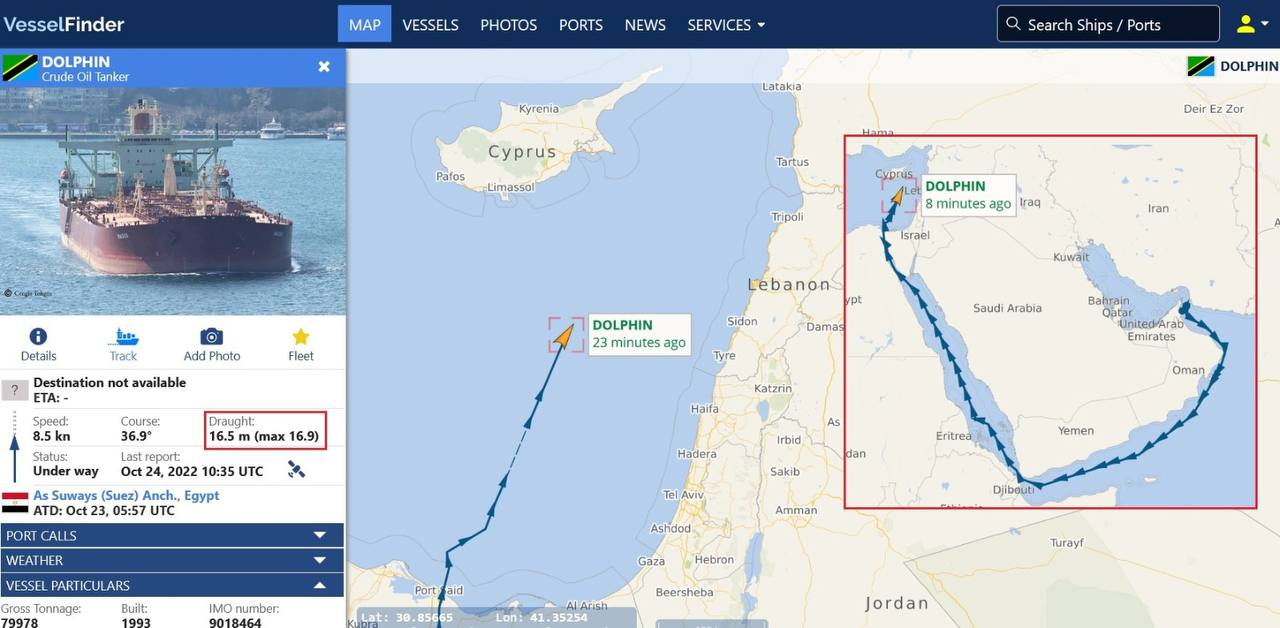
Task: Open As Suways (Suez) Anch., Egypt link
Action: [x=126, y=495]
